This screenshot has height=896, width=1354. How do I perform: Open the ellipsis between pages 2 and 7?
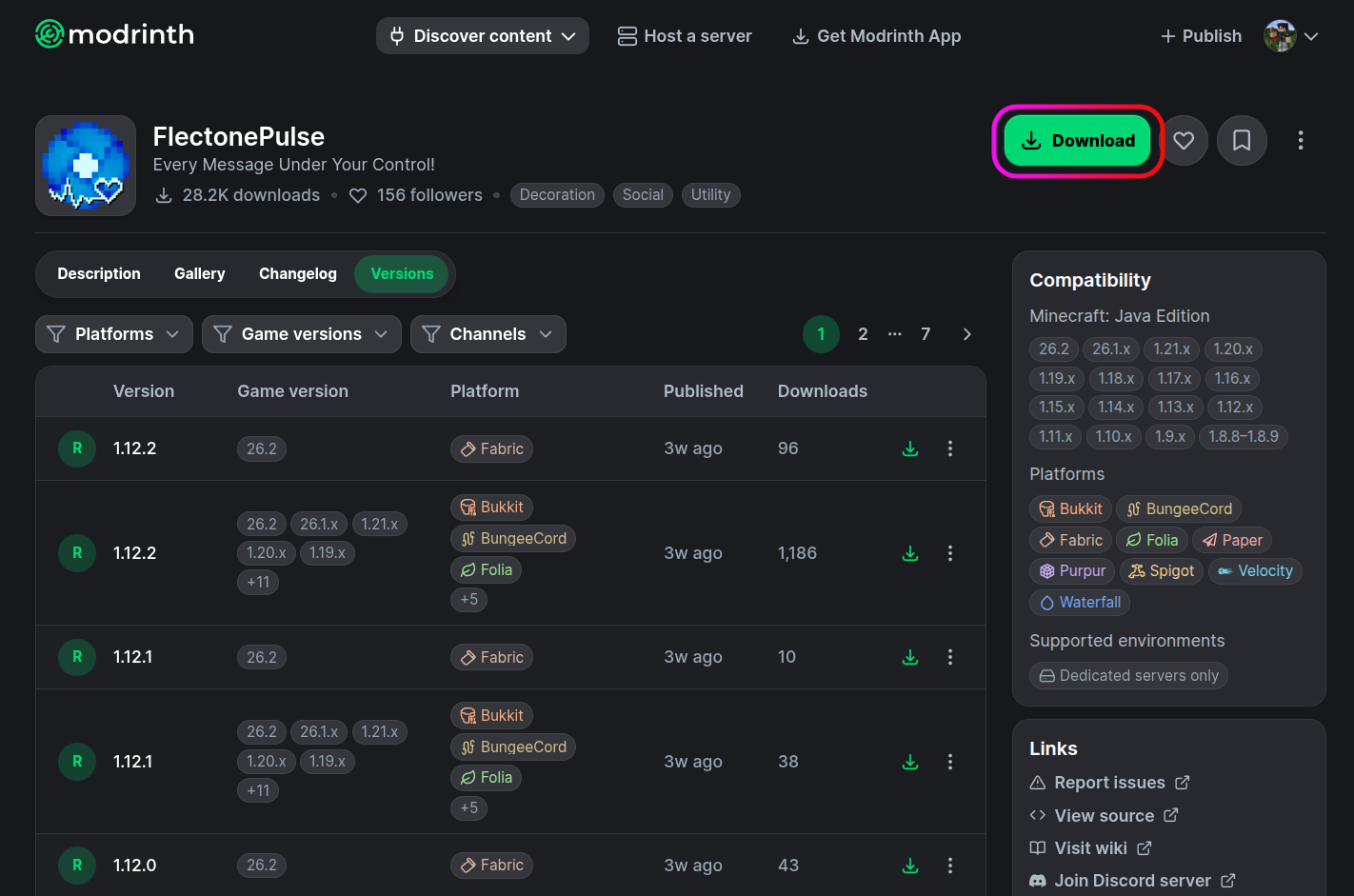[x=895, y=334]
